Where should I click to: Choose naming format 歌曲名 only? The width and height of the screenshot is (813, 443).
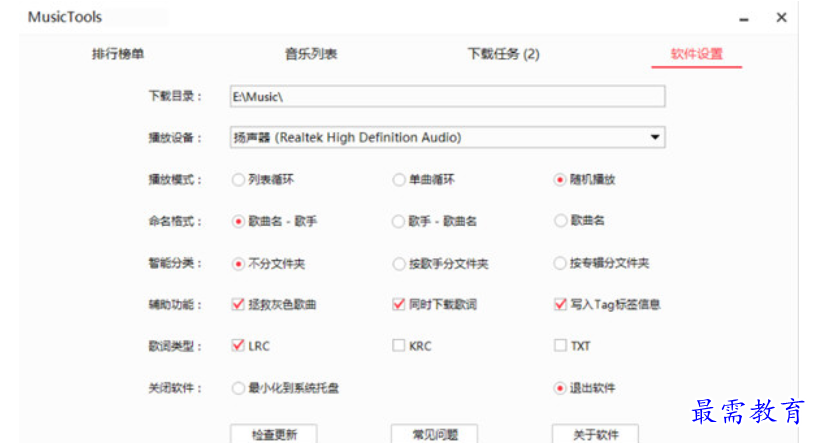coord(559,220)
